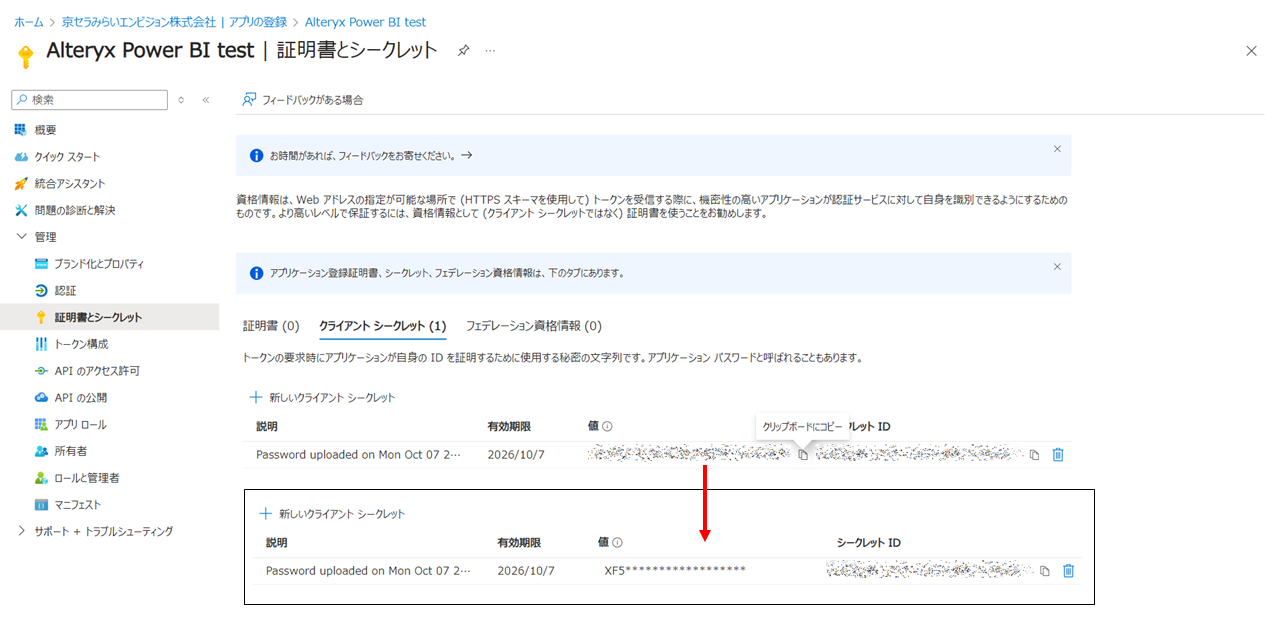Viewport: 1280px width, 617px height.
Task: Click the 統合アシスタント rocket icon
Action: 20,184
